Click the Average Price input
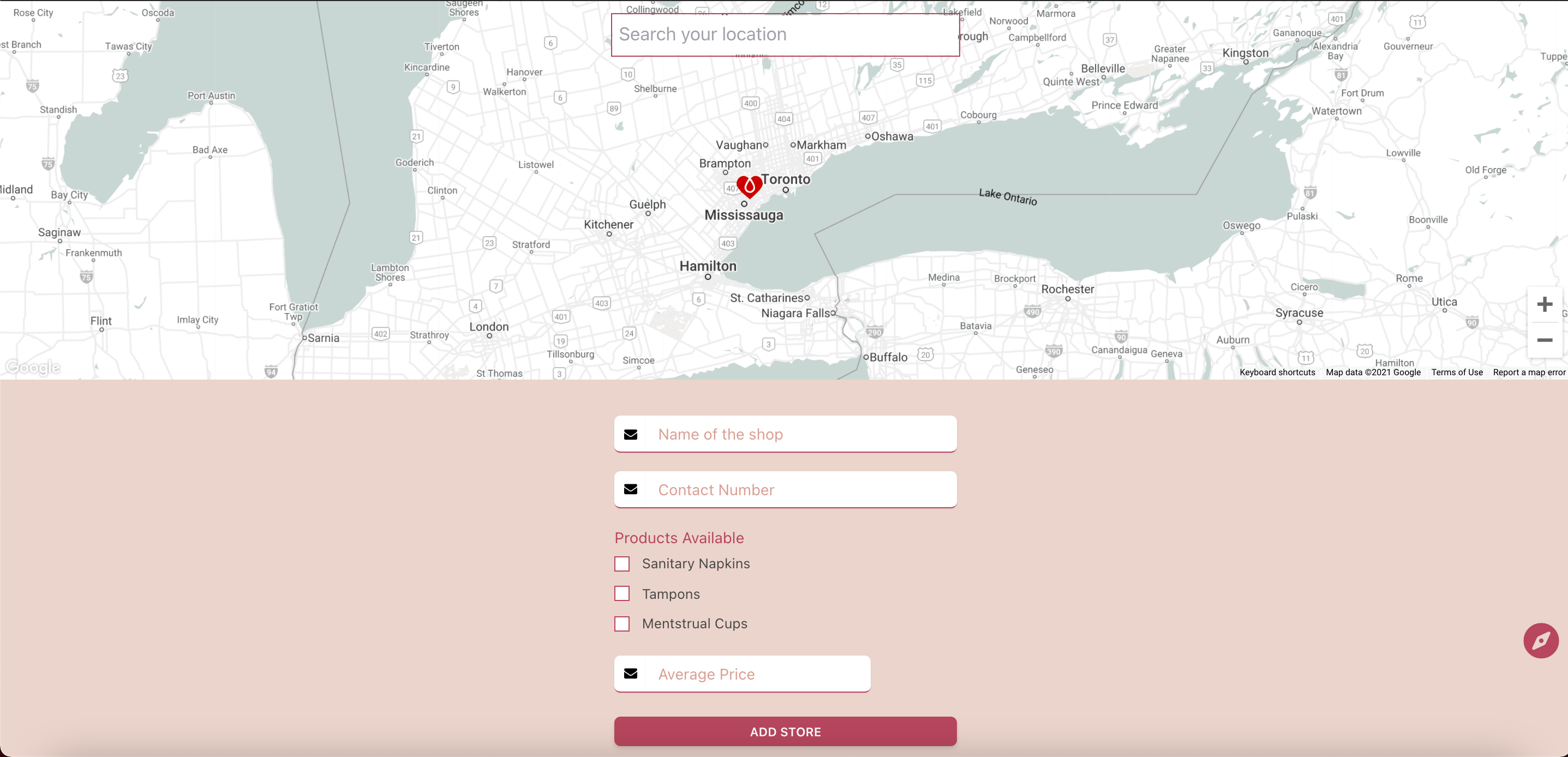The width and height of the screenshot is (1568, 757). [x=758, y=674]
